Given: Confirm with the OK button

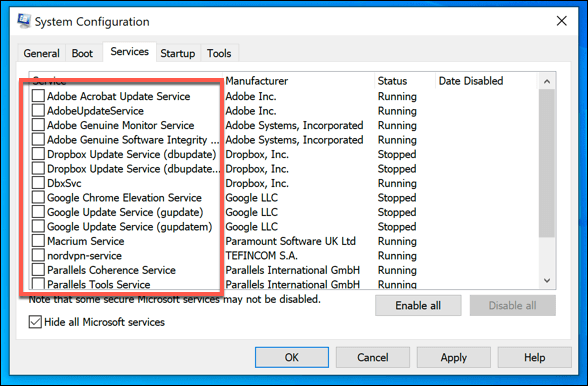Looking at the screenshot, I should [292, 357].
